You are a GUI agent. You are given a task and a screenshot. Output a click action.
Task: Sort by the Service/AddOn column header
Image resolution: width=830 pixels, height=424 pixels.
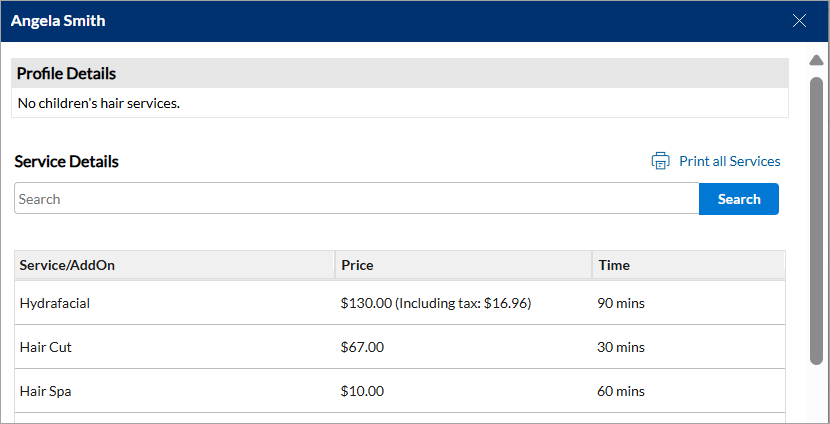coord(175,265)
